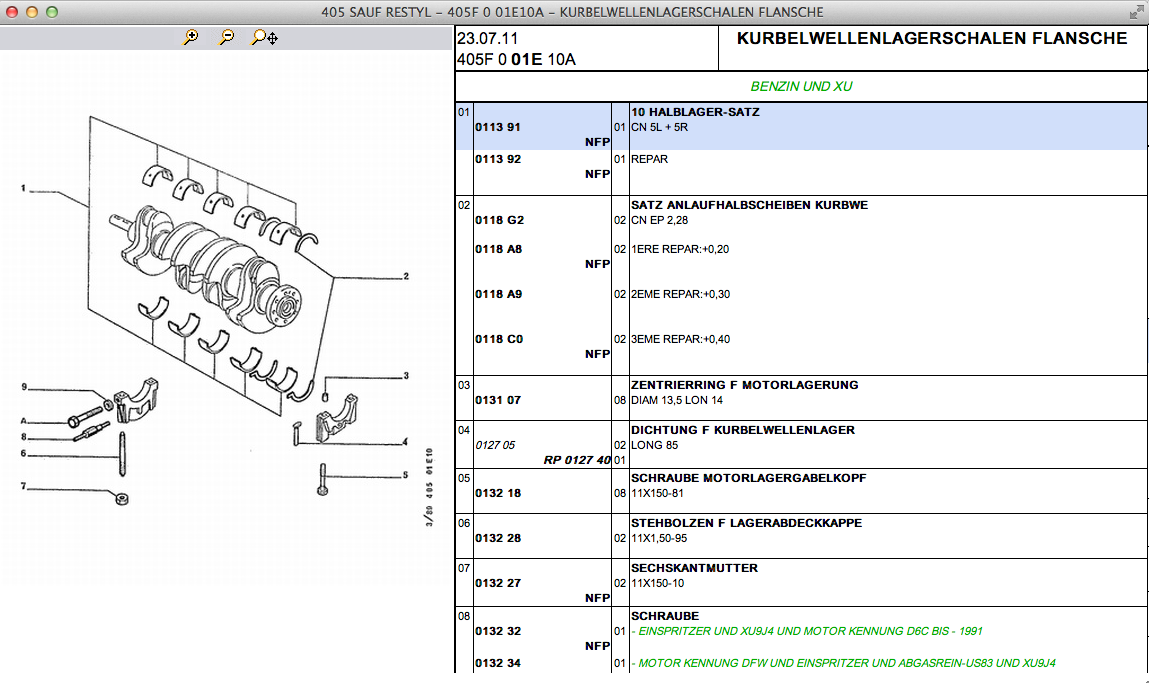Select the SECHSKANTMUTTER part heading
The image size is (1149, 683).
click(x=694, y=568)
